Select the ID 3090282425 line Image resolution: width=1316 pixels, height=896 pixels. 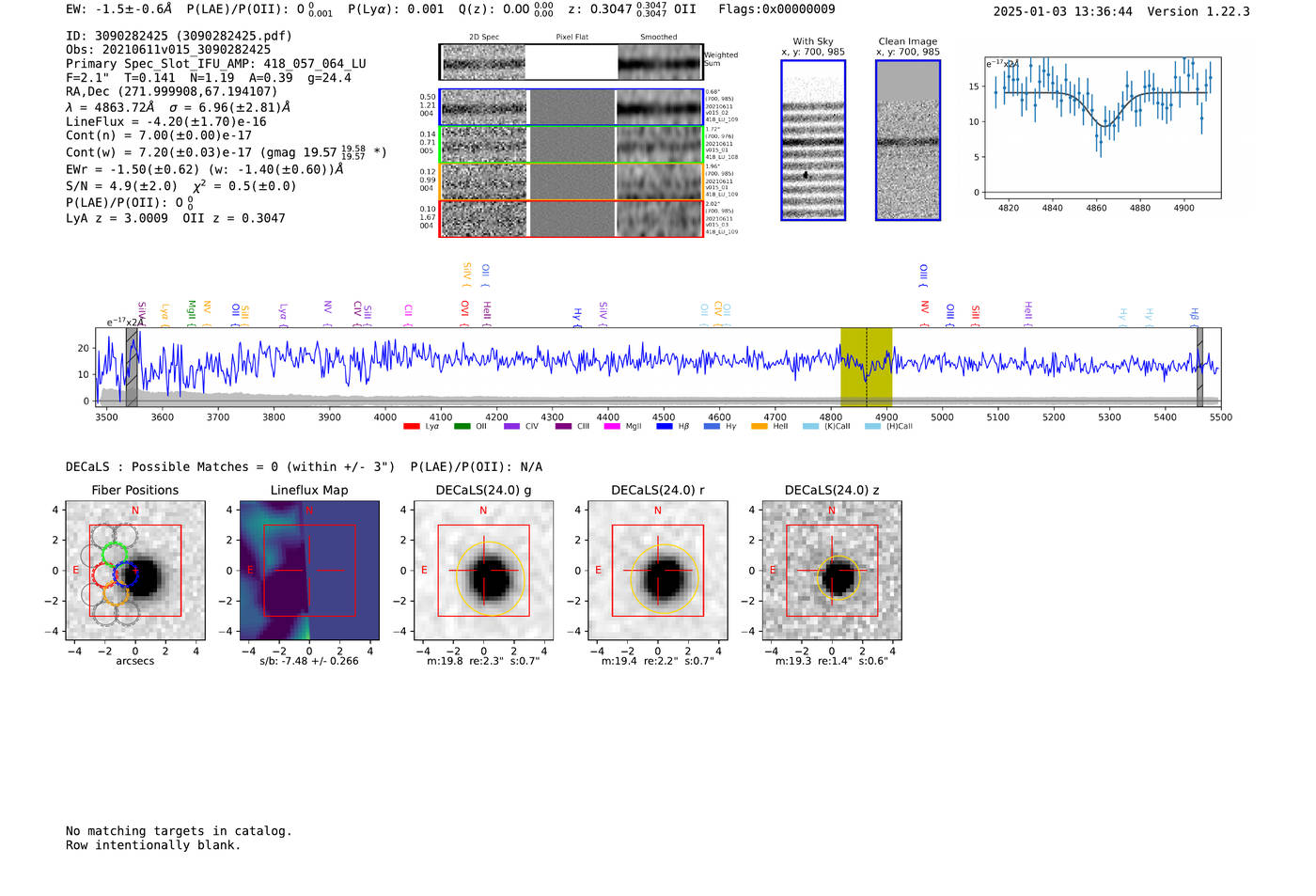pyautogui.click(x=179, y=36)
